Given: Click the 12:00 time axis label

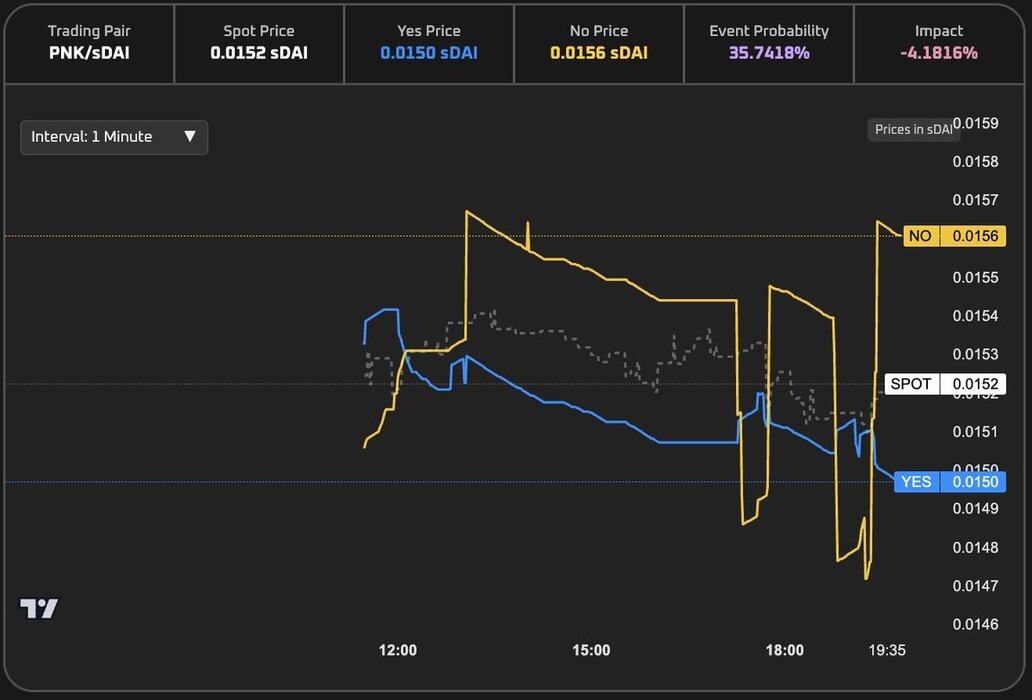Looking at the screenshot, I should 398,650.
